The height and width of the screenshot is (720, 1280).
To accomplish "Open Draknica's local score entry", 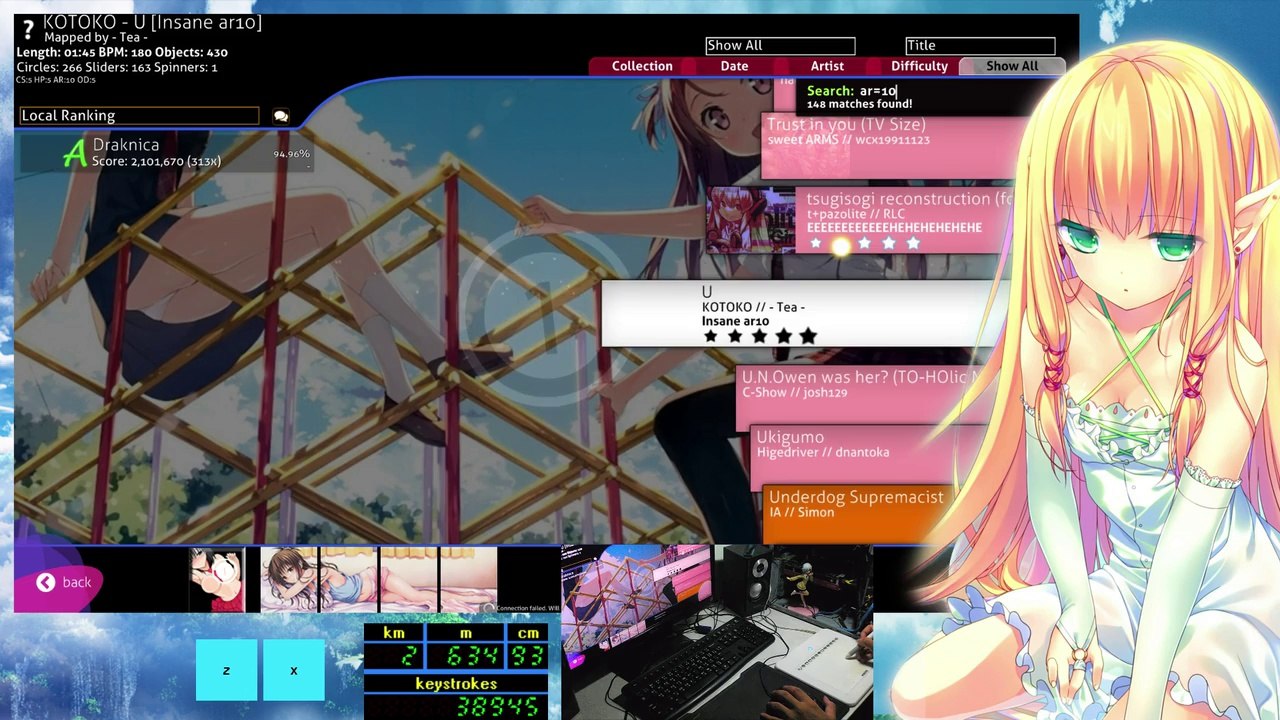I will (165, 153).
